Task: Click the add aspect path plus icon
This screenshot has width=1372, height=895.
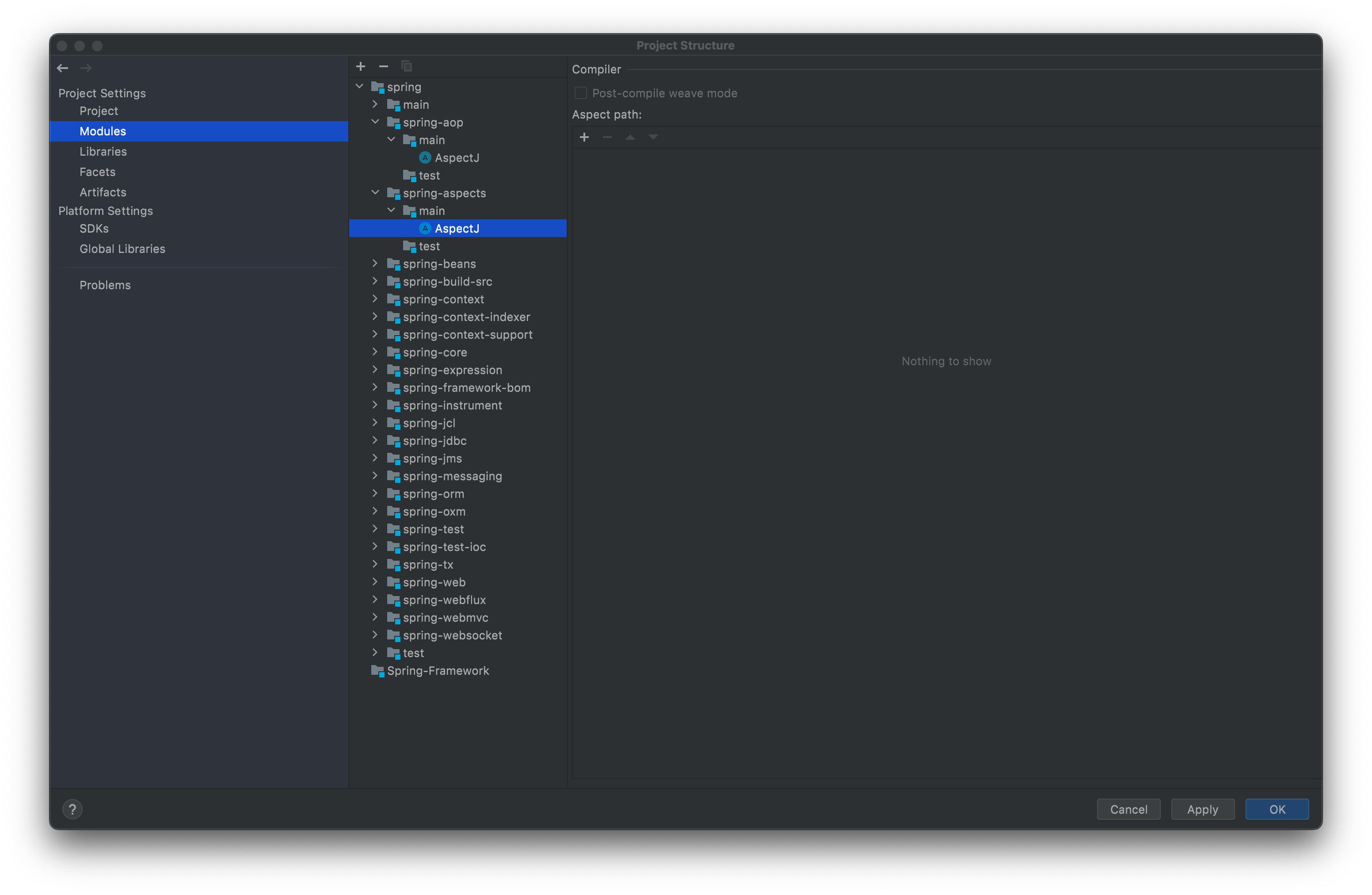Action: [584, 137]
